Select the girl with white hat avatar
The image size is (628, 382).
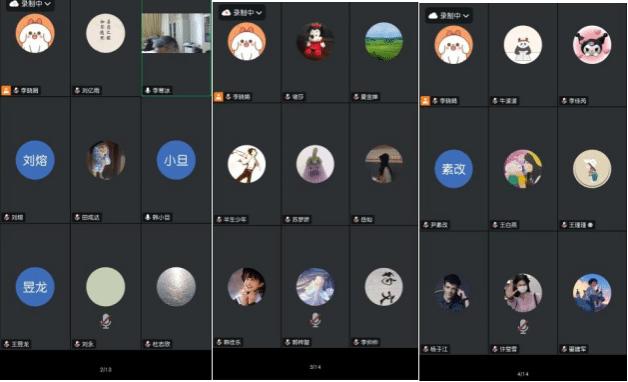[592, 169]
